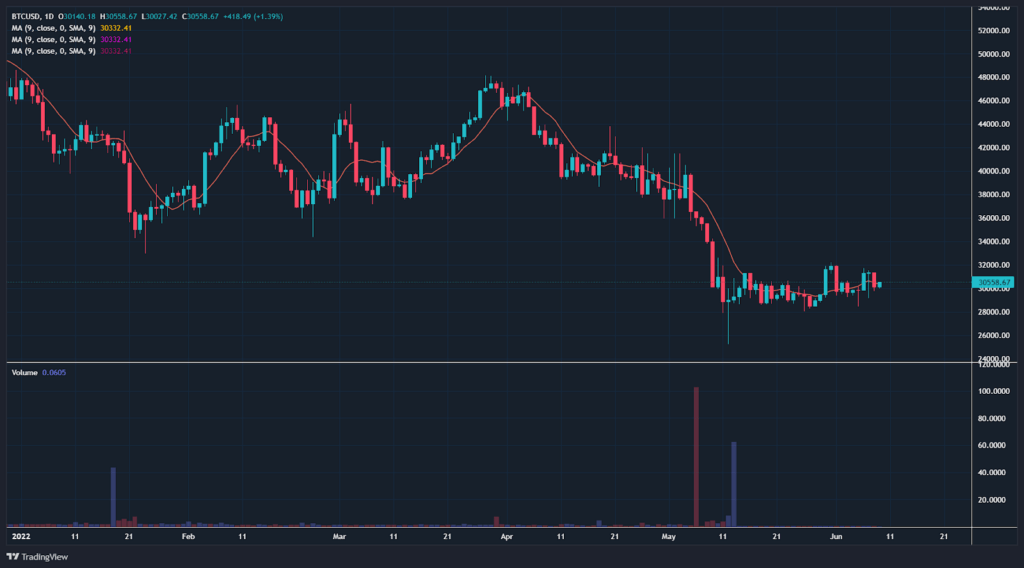
Task: Click the 32000.00 price axis label
Action: [x=993, y=265]
